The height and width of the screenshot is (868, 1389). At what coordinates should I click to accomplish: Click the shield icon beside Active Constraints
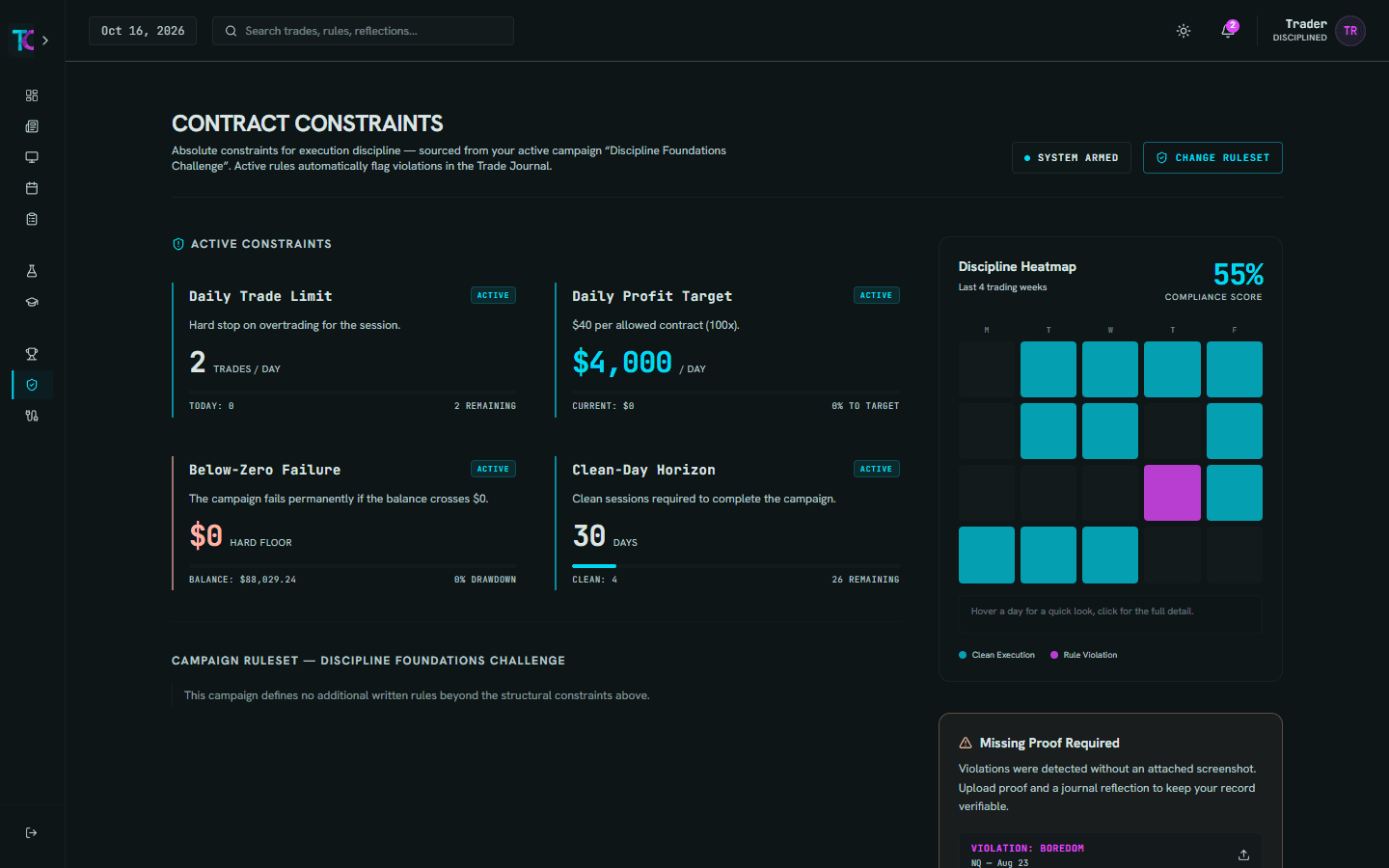tap(177, 244)
